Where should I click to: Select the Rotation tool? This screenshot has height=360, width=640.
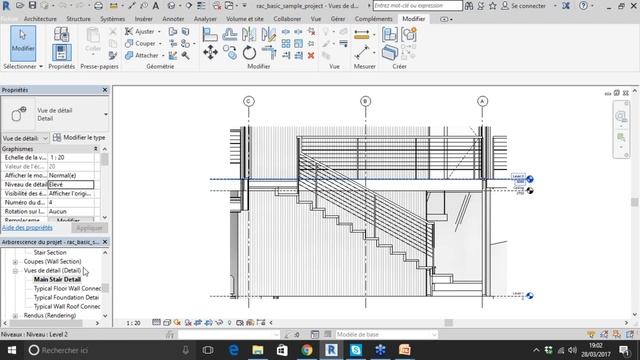[x=249, y=53]
